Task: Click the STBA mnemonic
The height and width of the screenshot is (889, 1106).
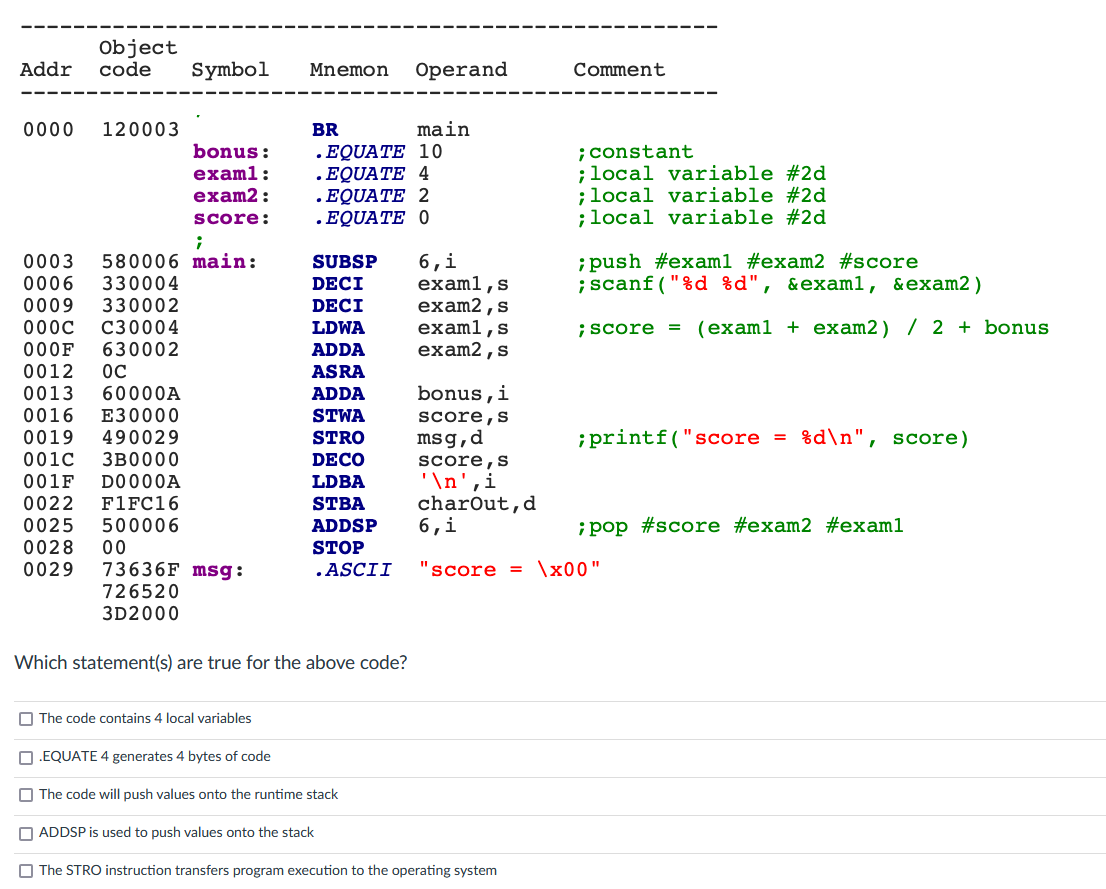Action: tap(338, 504)
